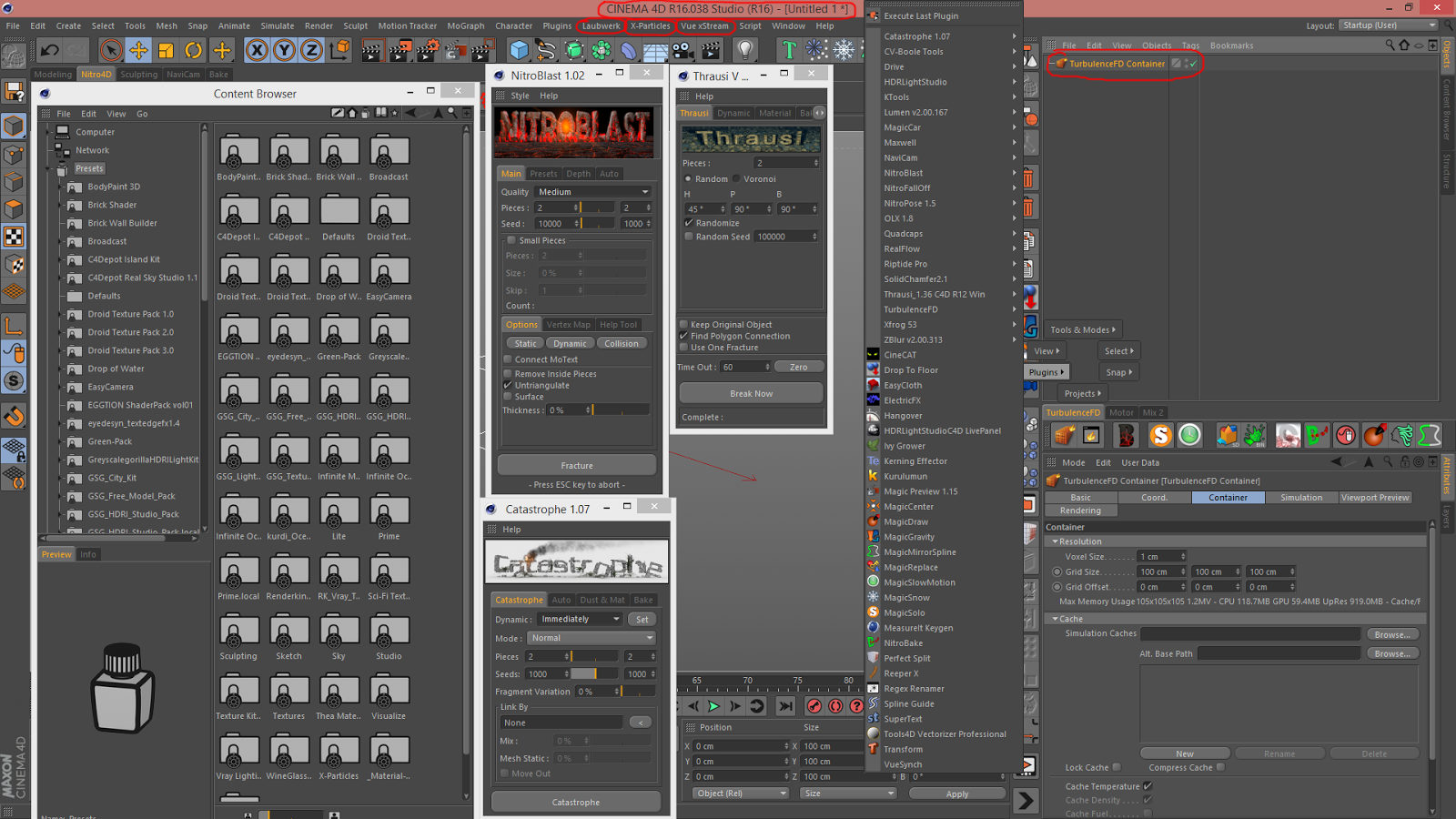Toggle the Cache Temperature checkbox
This screenshot has height=819, width=1456.
1148,786
